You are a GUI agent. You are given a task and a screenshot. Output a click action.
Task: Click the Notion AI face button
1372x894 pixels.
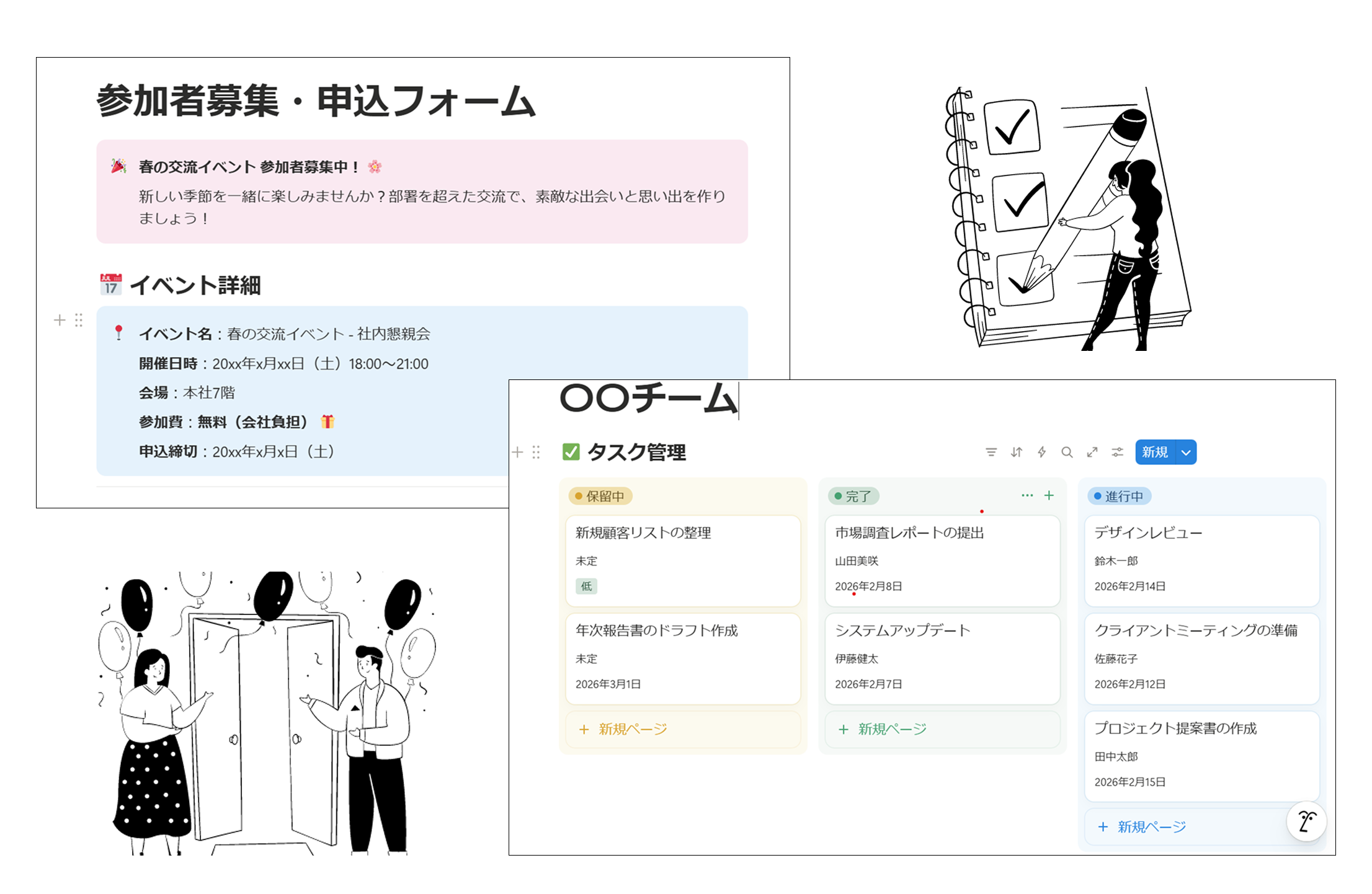click(x=1306, y=821)
